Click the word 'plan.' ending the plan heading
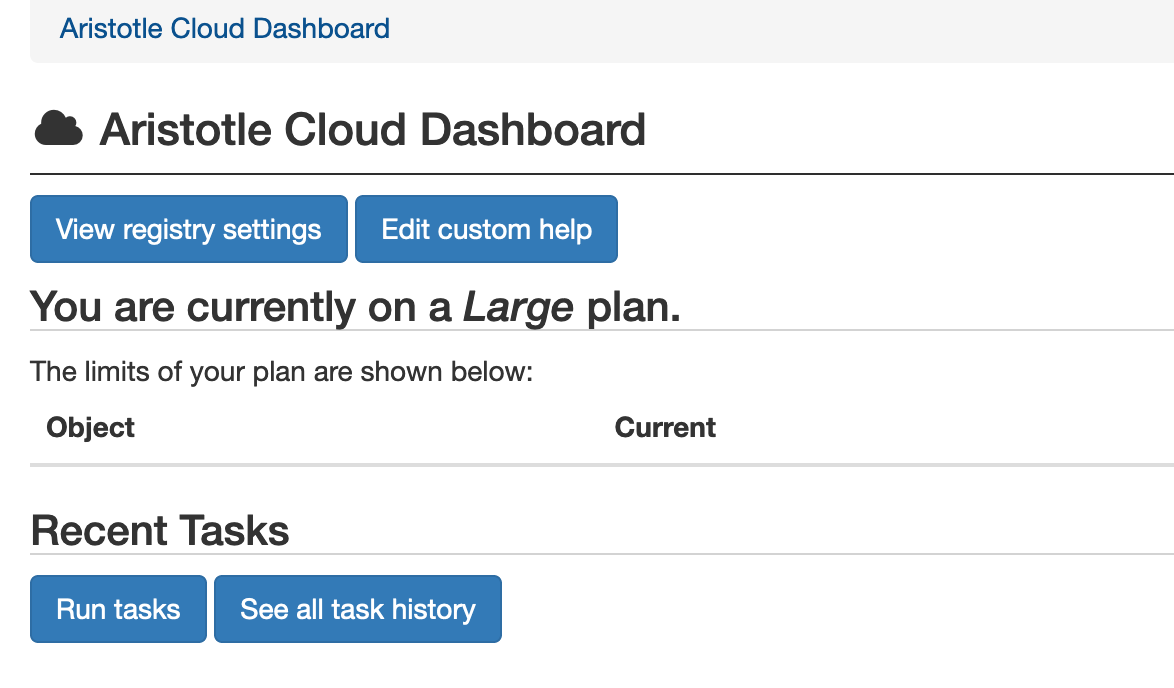This screenshot has width=1174, height=688. click(x=633, y=308)
